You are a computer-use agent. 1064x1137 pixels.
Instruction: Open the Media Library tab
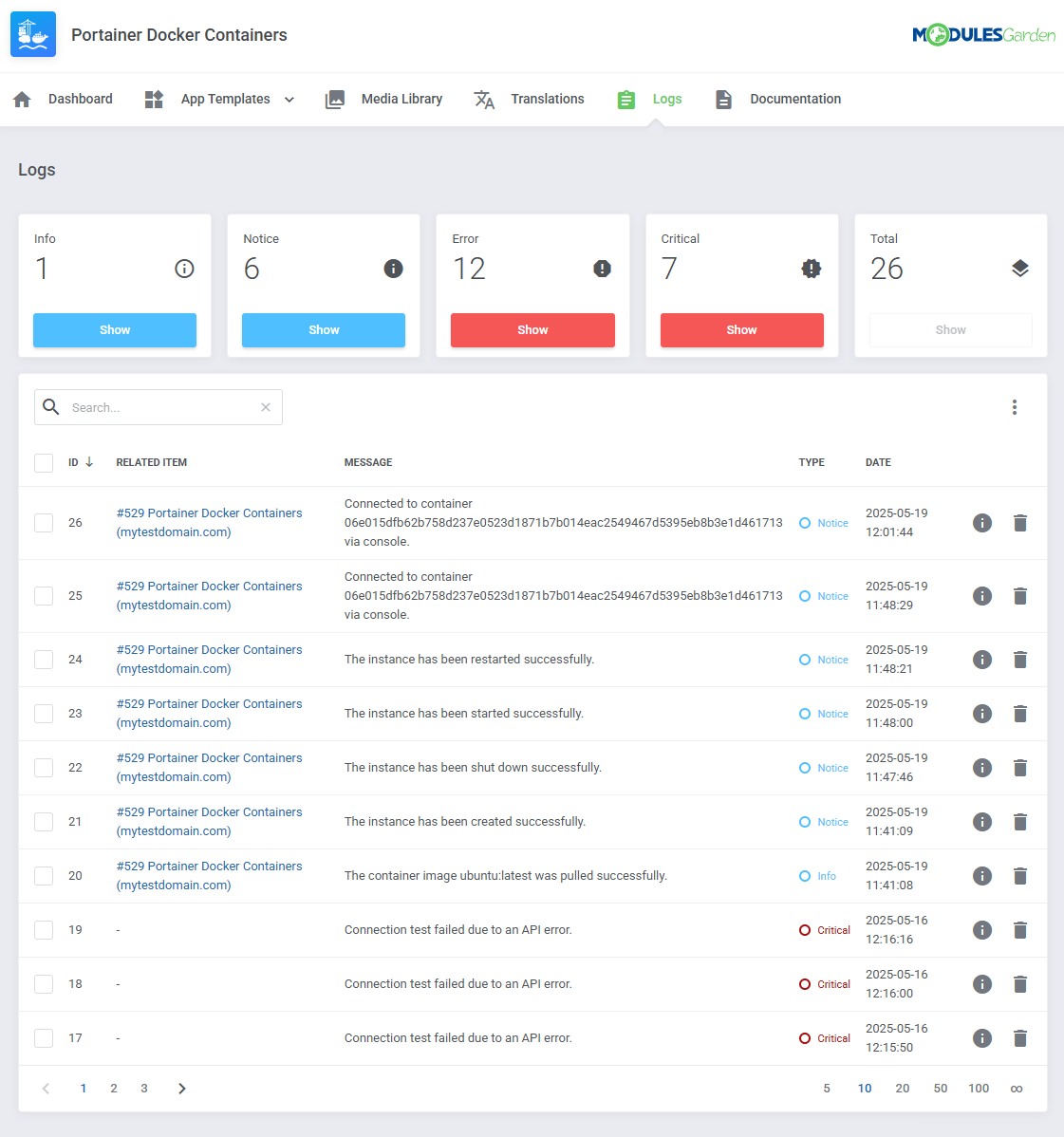(x=383, y=100)
